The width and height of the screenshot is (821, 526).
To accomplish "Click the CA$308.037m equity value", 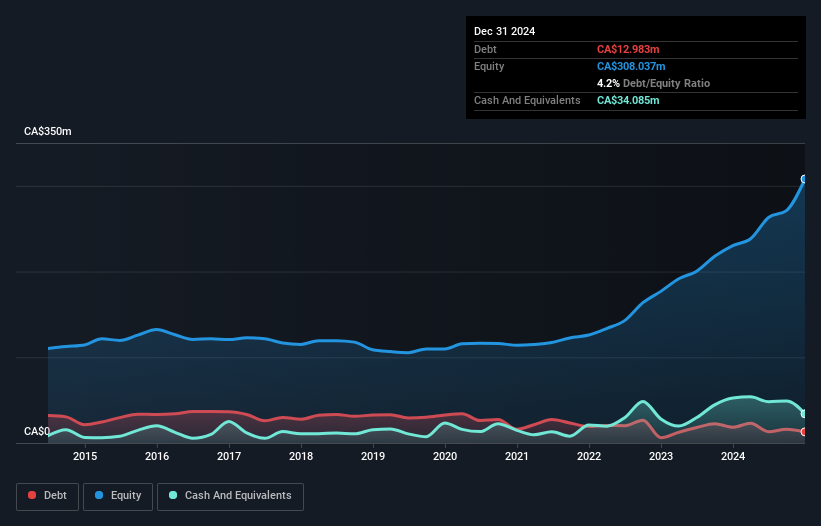I will (631, 66).
